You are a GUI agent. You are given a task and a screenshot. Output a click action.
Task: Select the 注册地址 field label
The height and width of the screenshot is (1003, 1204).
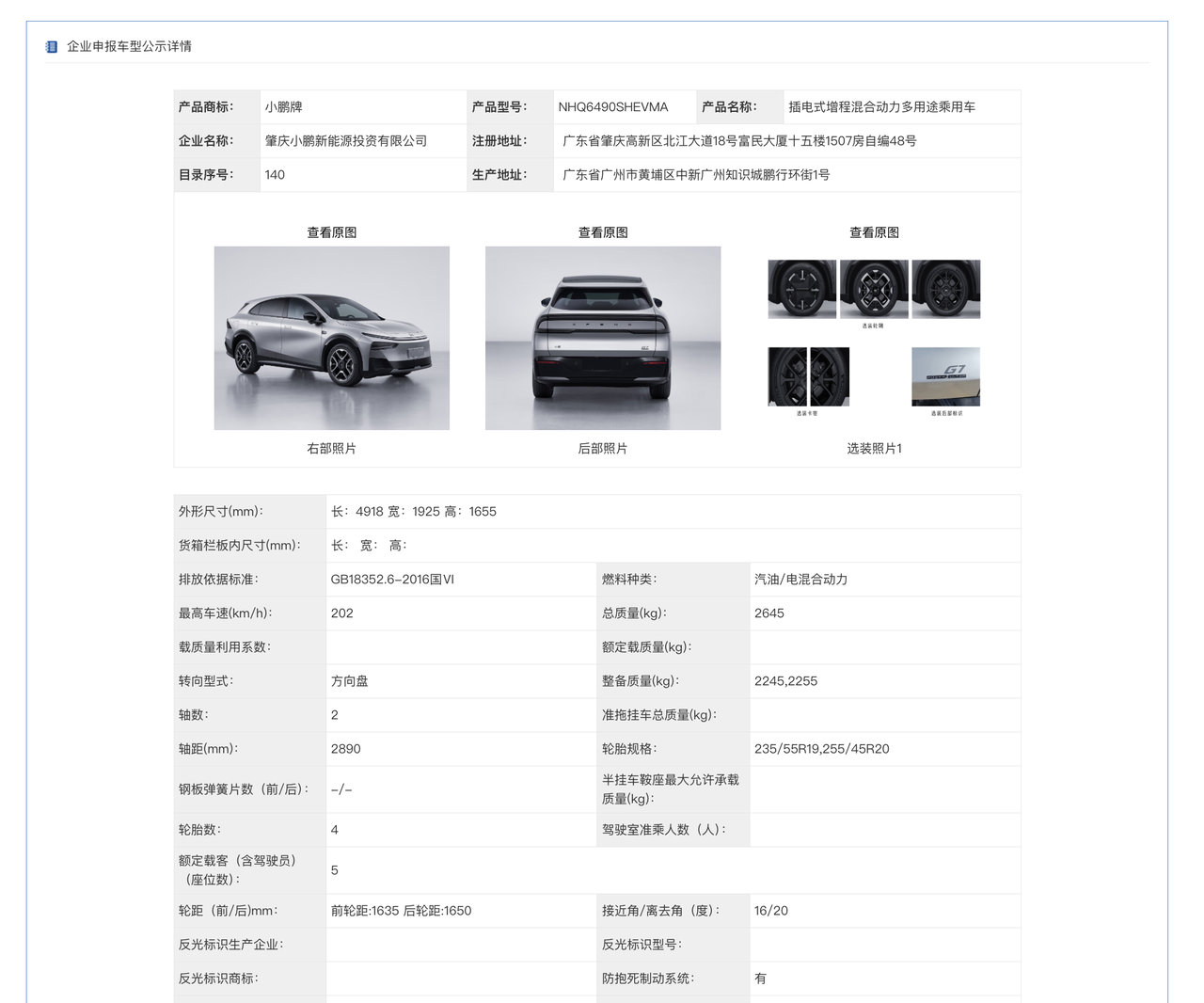point(499,141)
